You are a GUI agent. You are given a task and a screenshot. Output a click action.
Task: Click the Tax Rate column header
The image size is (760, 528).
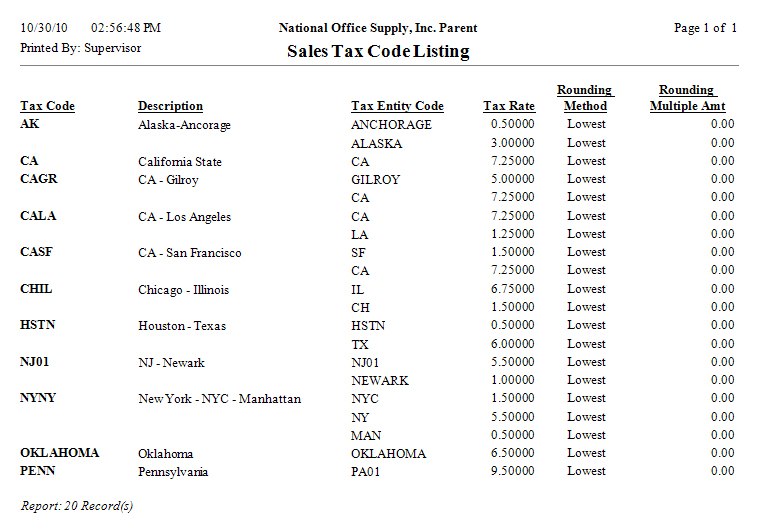[x=508, y=106]
